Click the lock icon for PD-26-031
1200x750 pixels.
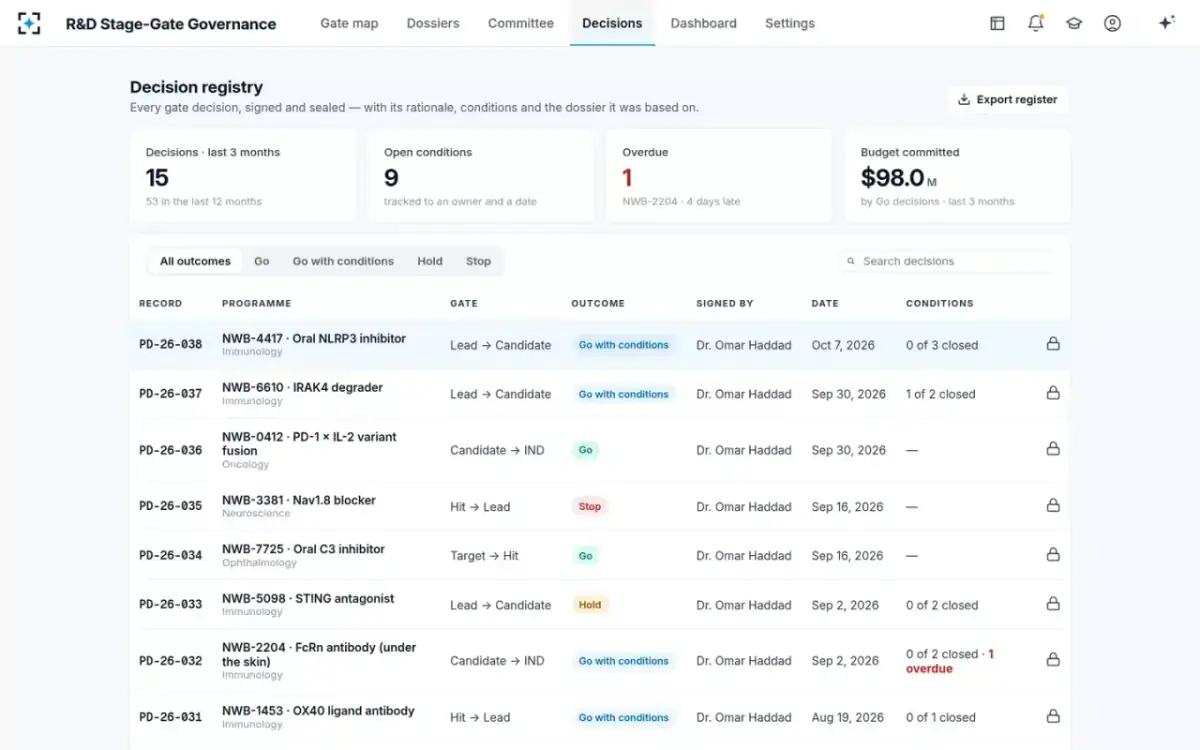click(1053, 717)
